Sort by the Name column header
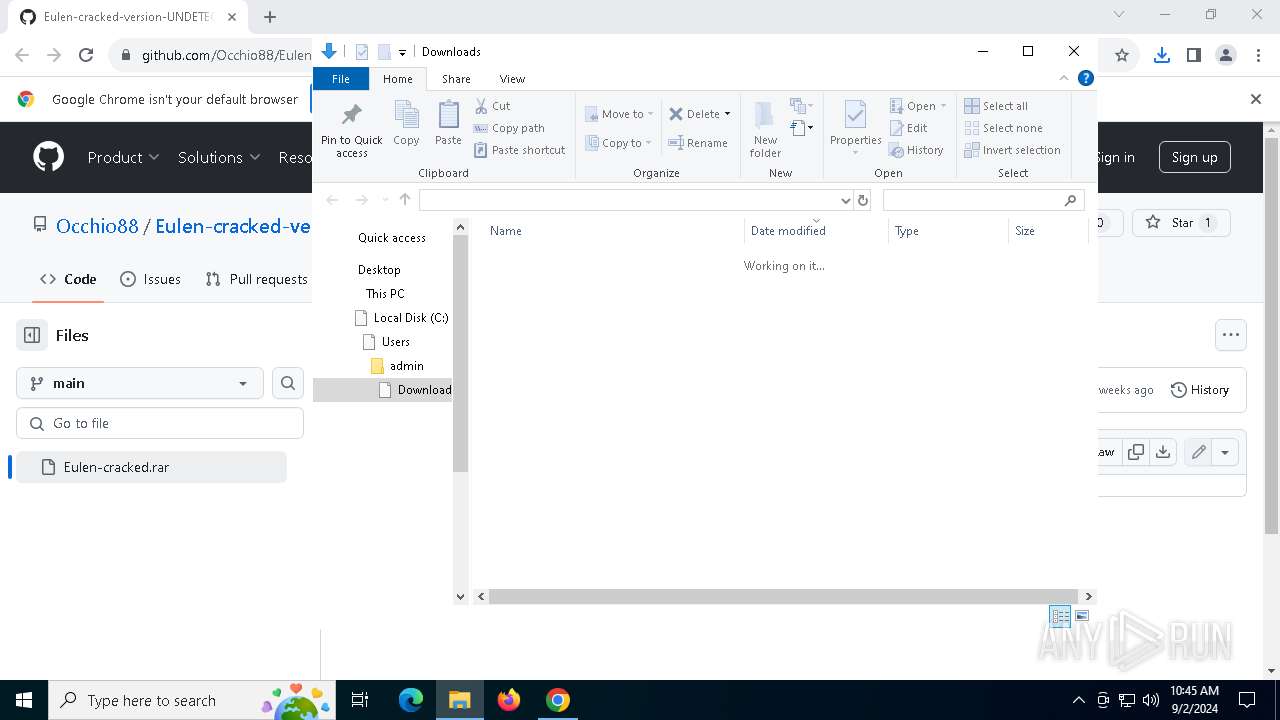1280x720 pixels. click(x=506, y=231)
